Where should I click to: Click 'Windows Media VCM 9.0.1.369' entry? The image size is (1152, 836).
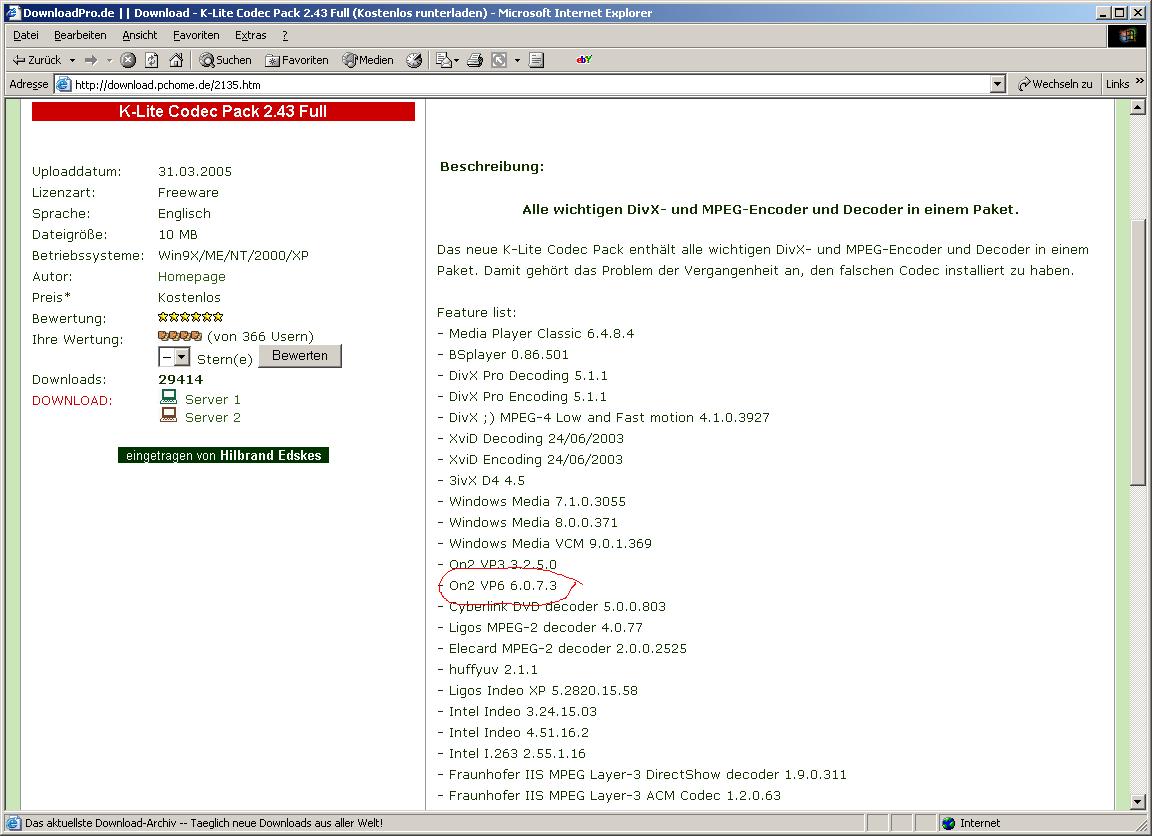tap(550, 544)
